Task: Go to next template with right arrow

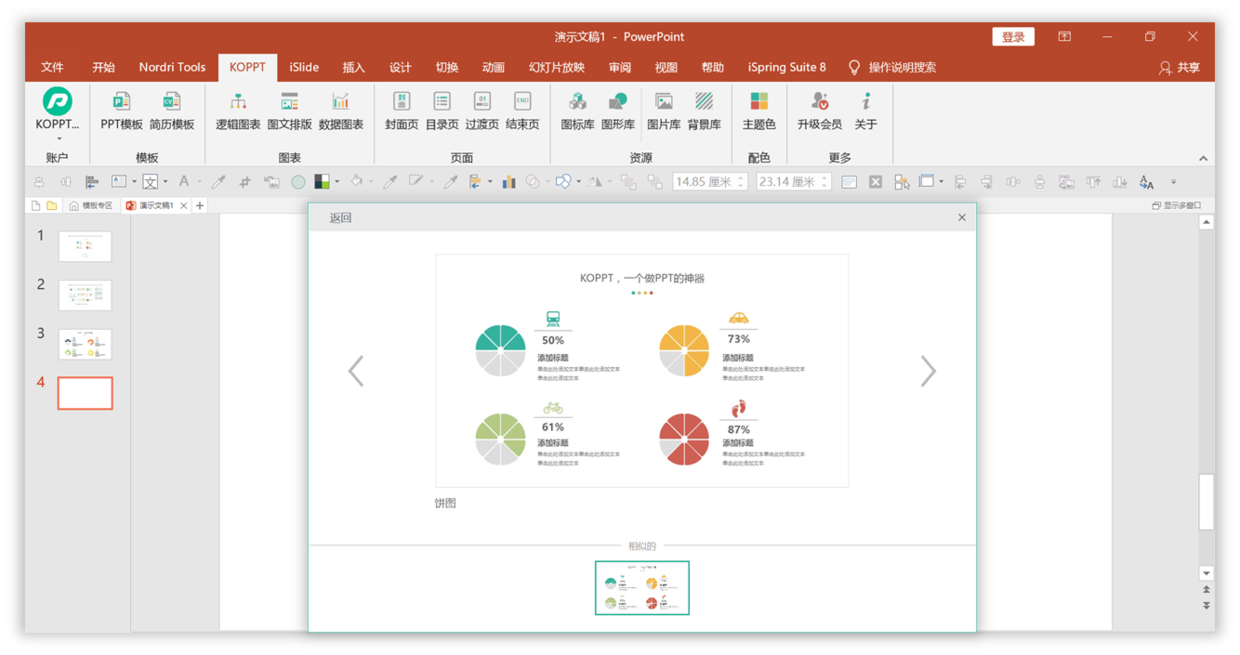Action: coord(928,371)
